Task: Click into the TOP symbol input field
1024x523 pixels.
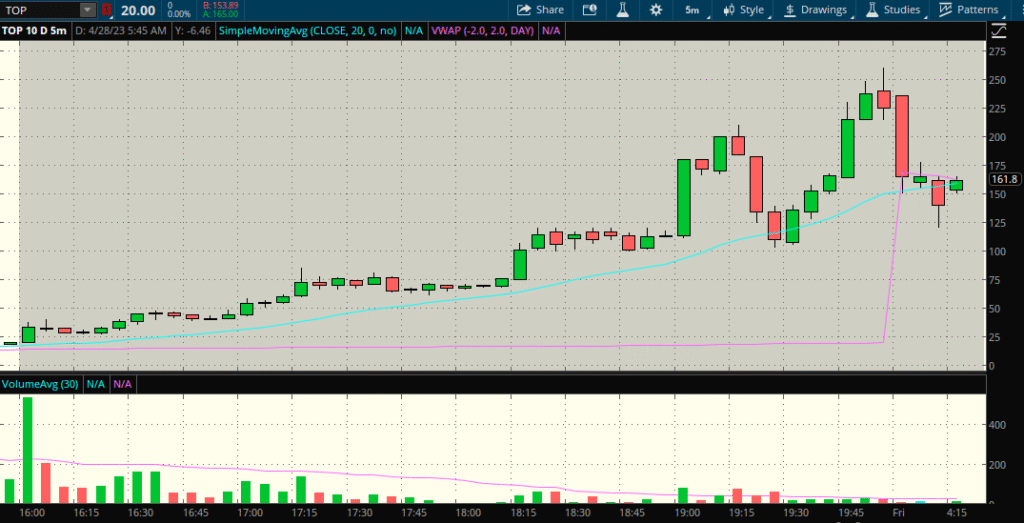Action: coord(40,10)
